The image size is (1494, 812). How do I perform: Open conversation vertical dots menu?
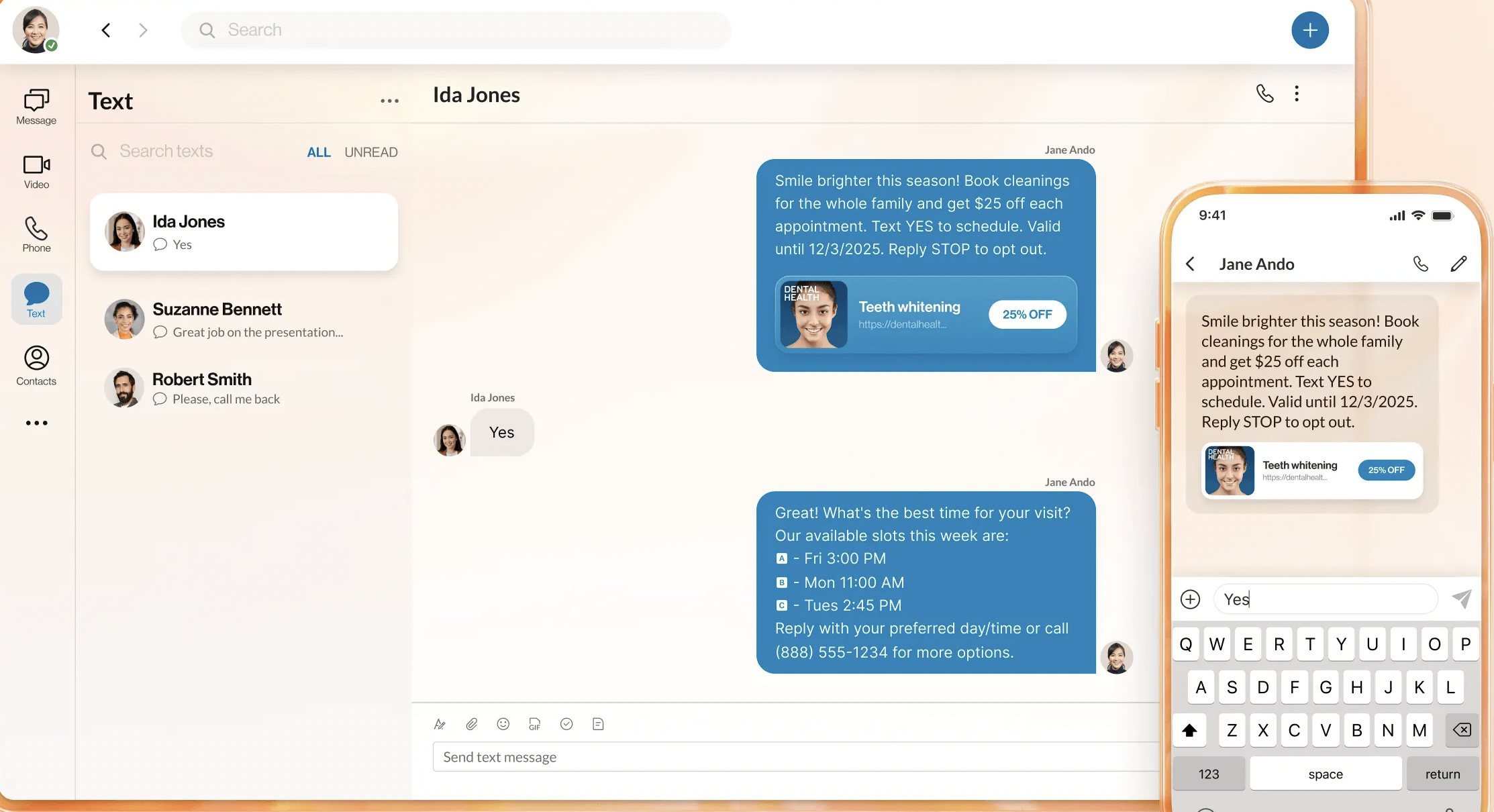click(x=1297, y=94)
